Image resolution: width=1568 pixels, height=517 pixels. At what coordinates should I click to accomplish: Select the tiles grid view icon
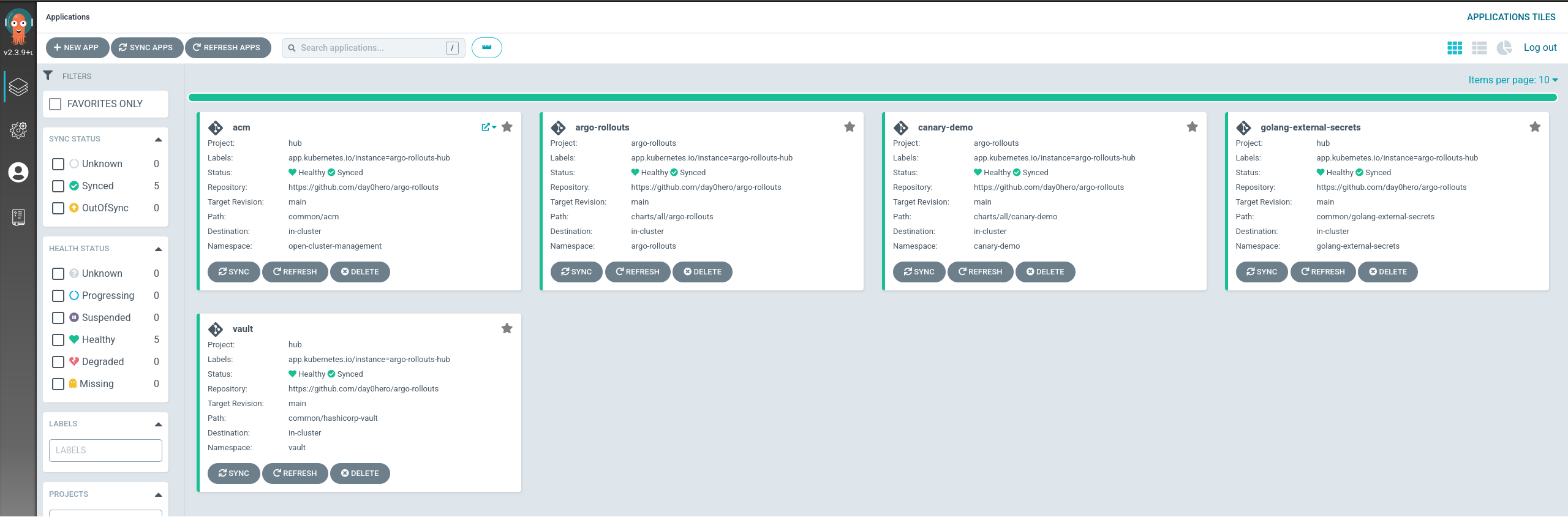1455,48
